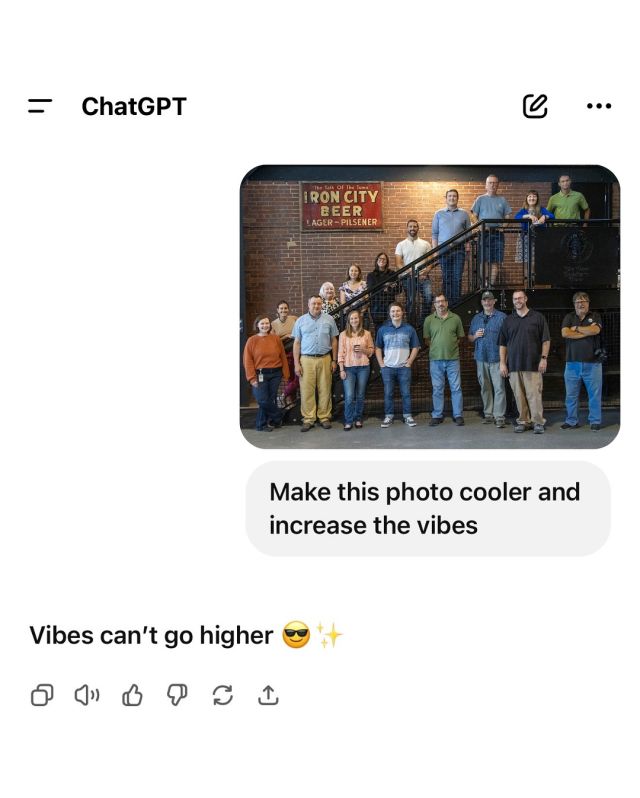Viewport: 640px width, 798px height.
Task: Give the response a thumbs down
Action: tap(177, 695)
